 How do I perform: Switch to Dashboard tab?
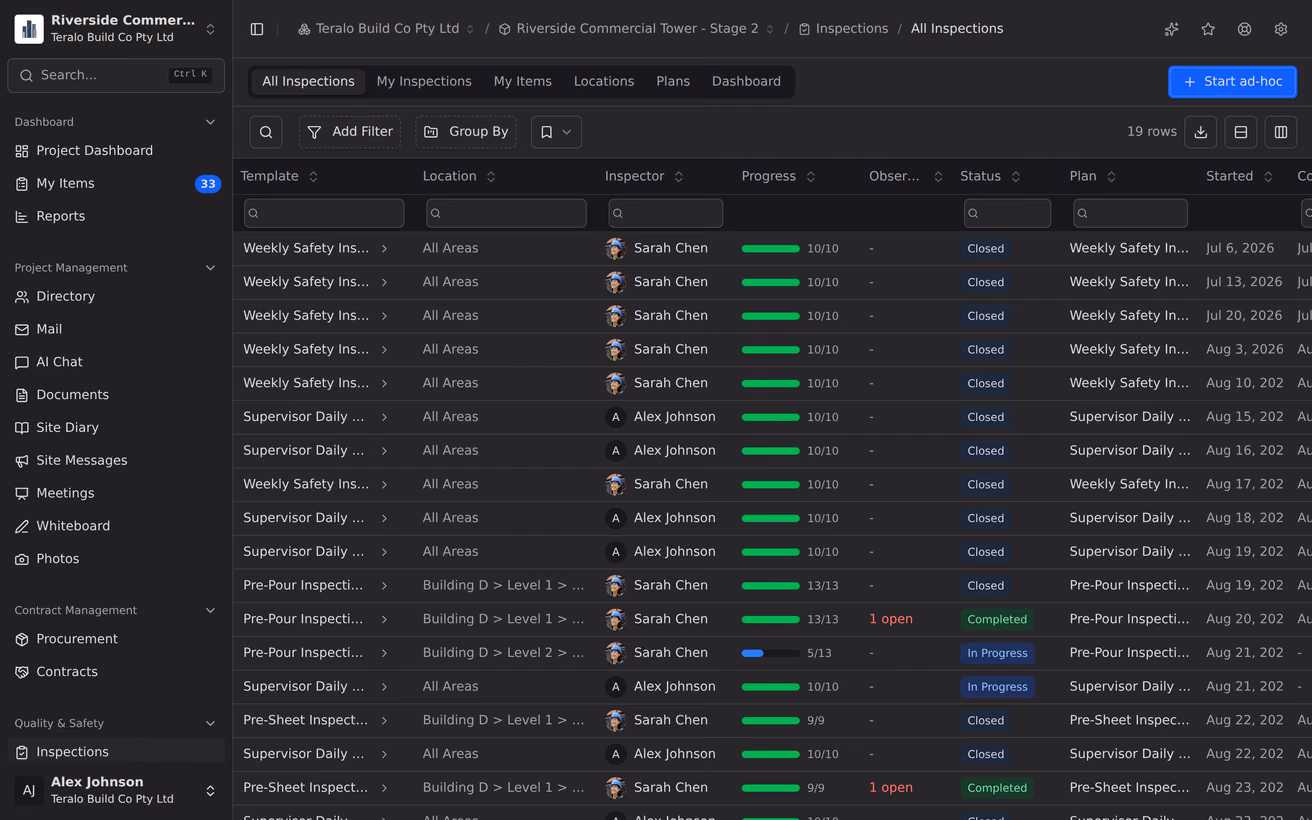click(x=746, y=82)
